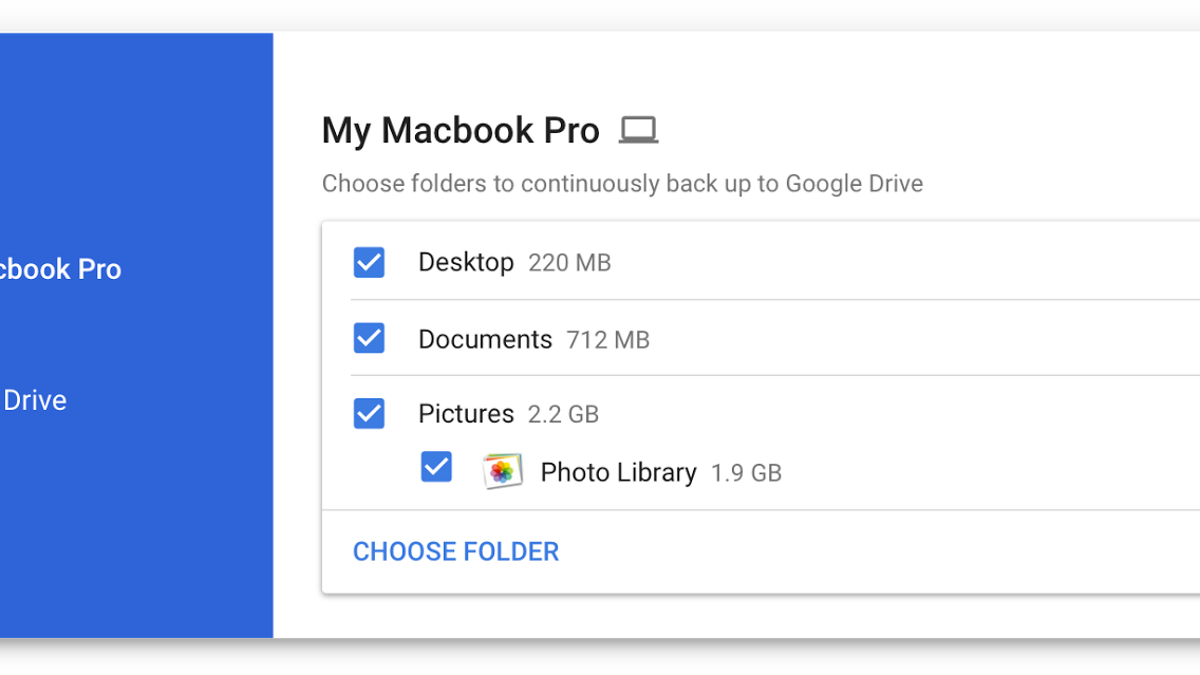Screen dimensions: 1200x675
Task: Select the Photo Library entry label
Action: point(618,472)
